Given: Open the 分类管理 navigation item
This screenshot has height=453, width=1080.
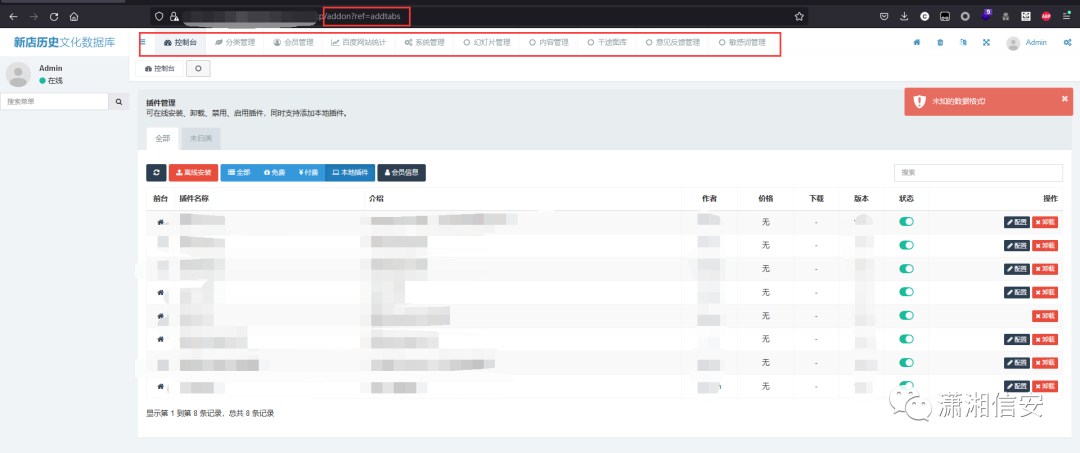Looking at the screenshot, I should click(x=235, y=43).
